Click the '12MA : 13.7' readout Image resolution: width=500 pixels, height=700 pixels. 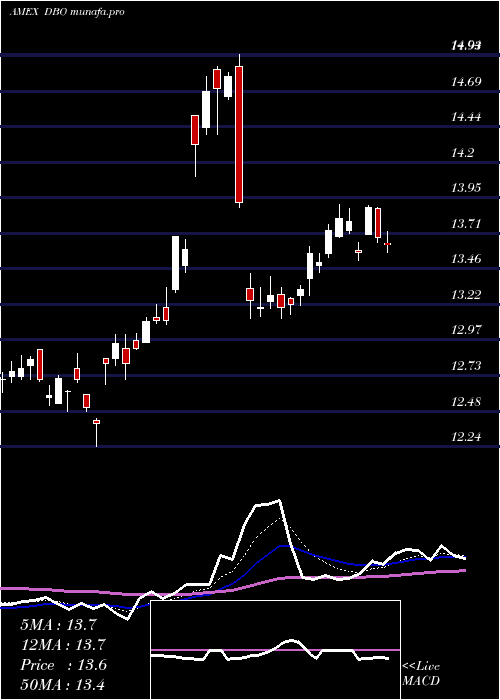63,645
